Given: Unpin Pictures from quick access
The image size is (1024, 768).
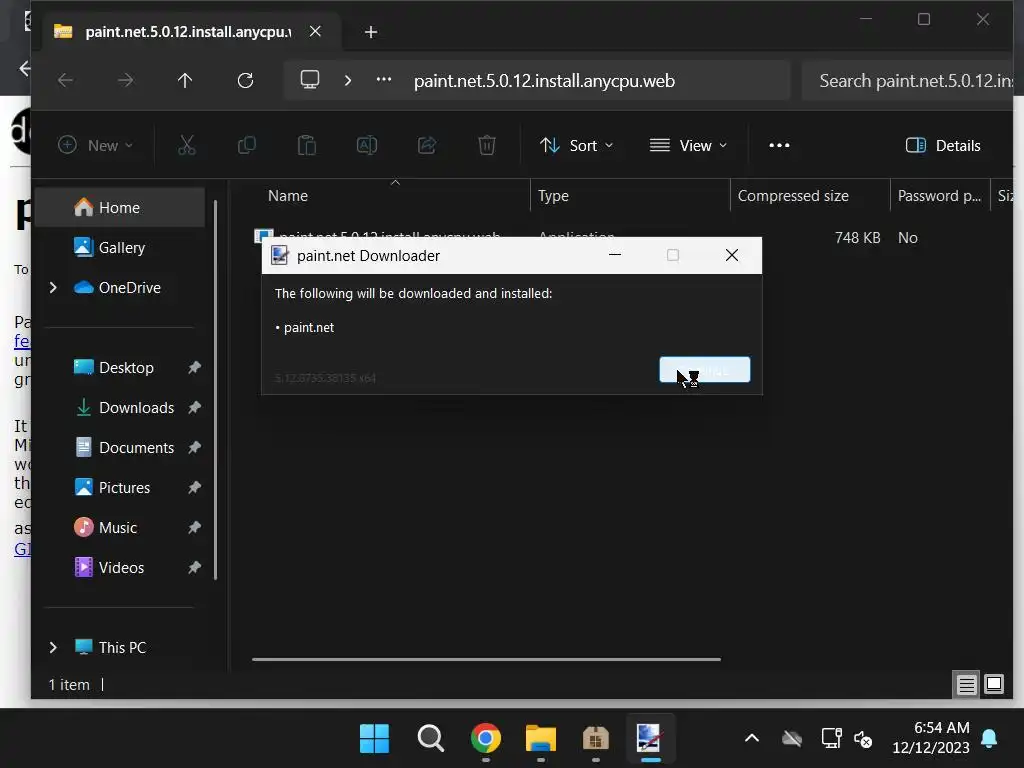Looking at the screenshot, I should point(194,487).
